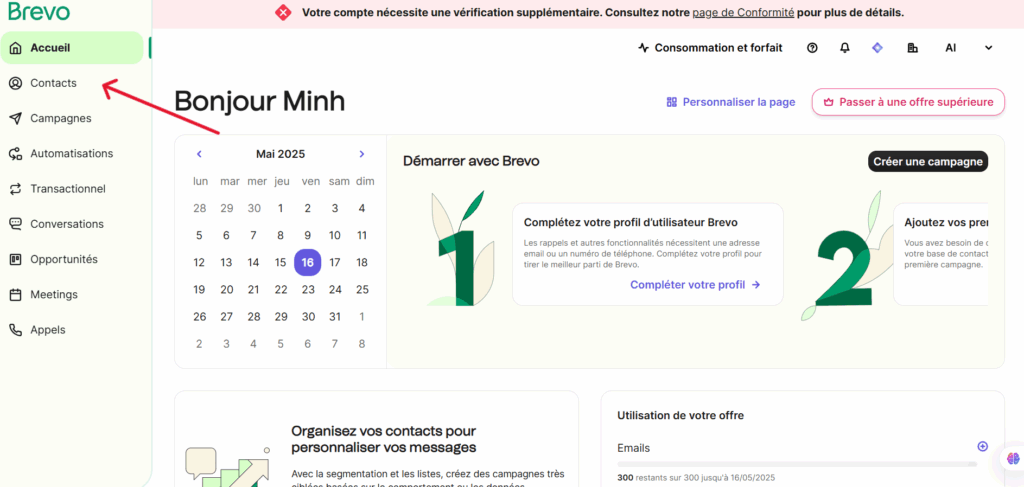Click the red error icon in banner
1024x487 pixels.
283,12
